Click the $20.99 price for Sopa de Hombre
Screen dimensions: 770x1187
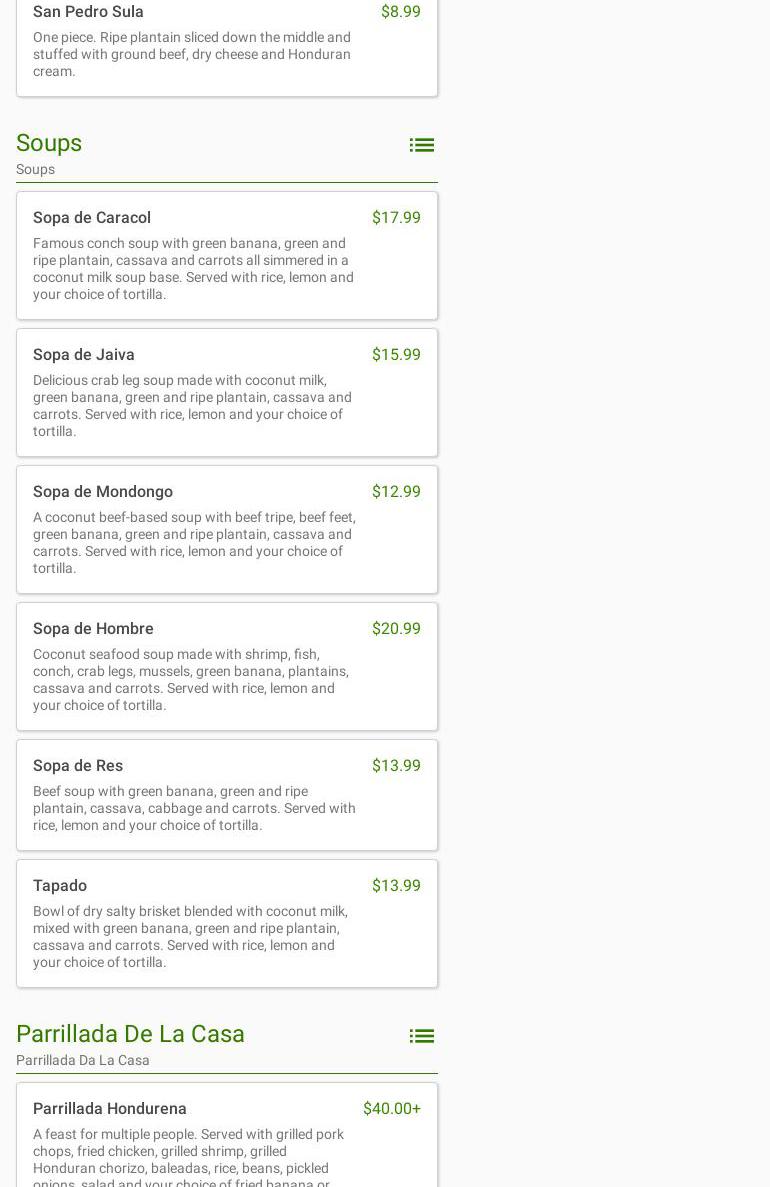point(396,629)
